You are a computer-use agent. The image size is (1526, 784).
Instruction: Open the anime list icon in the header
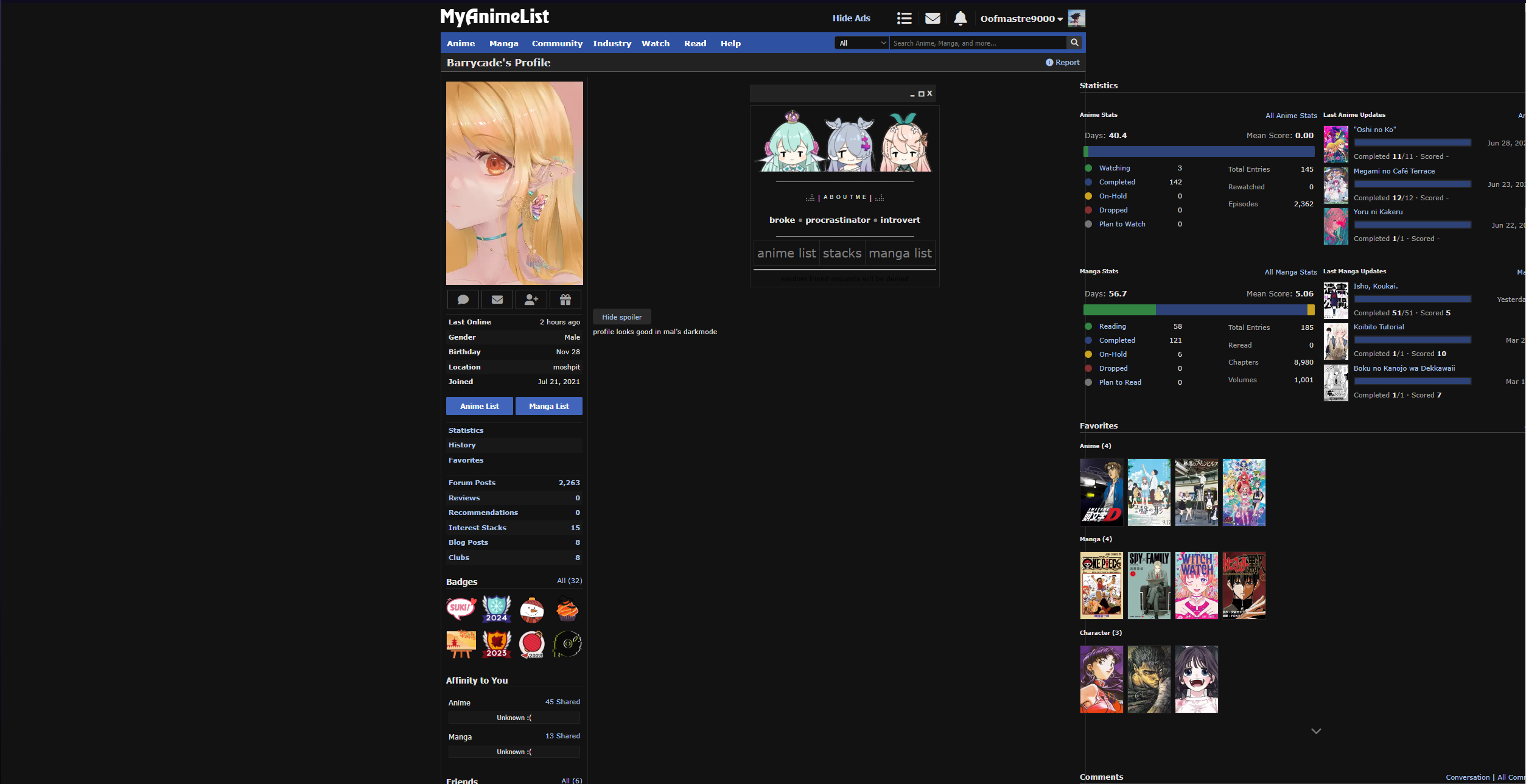pyautogui.click(x=904, y=18)
